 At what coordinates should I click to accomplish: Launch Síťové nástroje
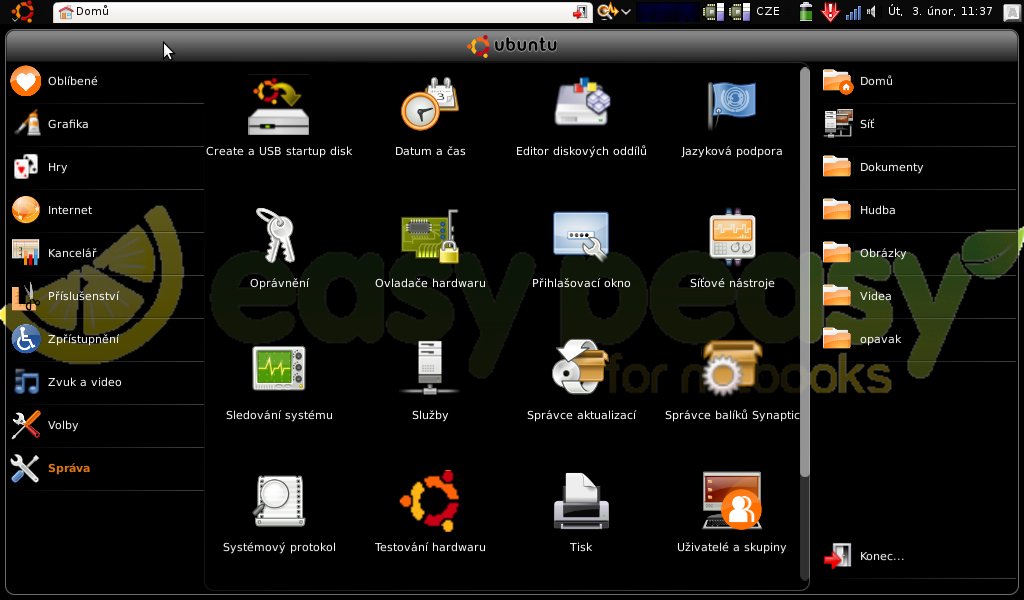pos(731,248)
